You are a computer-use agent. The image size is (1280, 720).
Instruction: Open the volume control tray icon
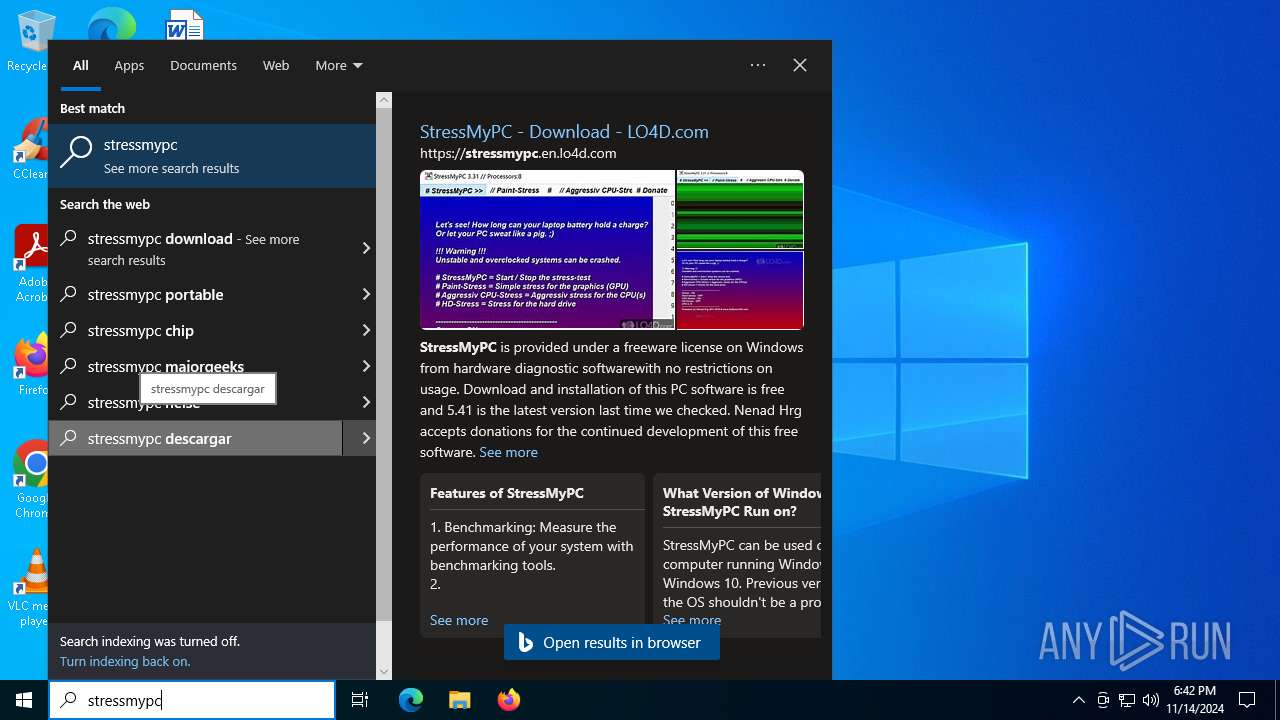(x=1151, y=700)
